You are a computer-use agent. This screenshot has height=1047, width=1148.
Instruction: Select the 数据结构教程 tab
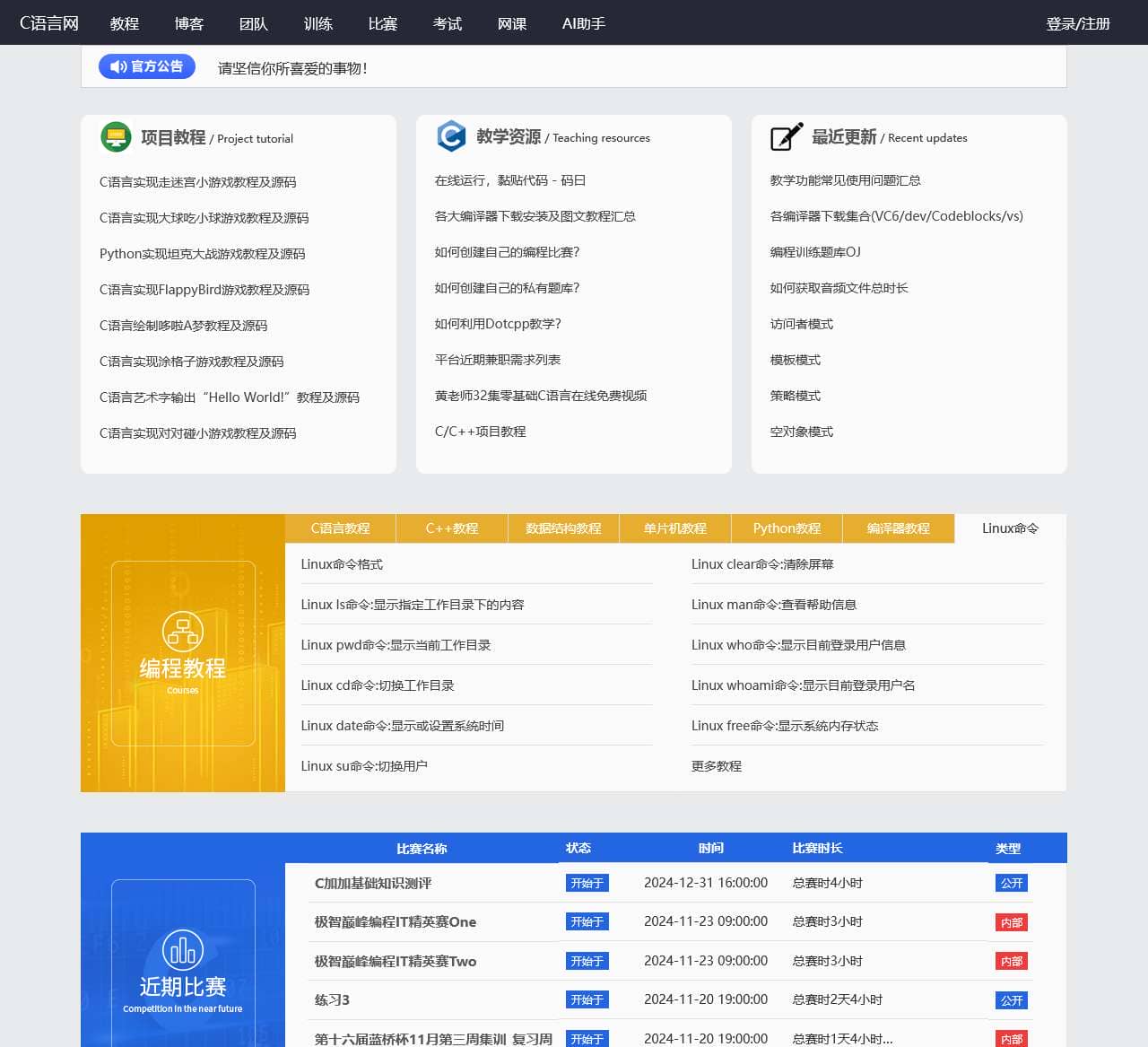coord(563,528)
